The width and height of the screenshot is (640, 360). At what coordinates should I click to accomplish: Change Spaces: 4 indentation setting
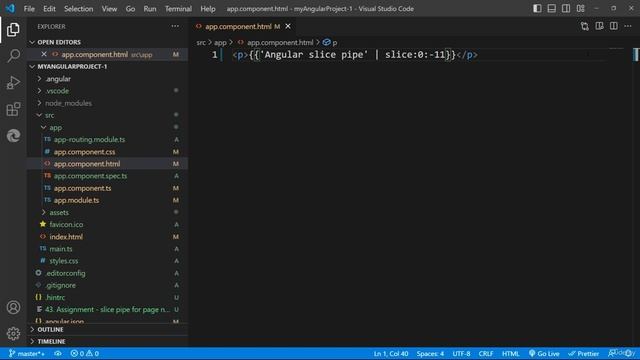tap(430, 353)
